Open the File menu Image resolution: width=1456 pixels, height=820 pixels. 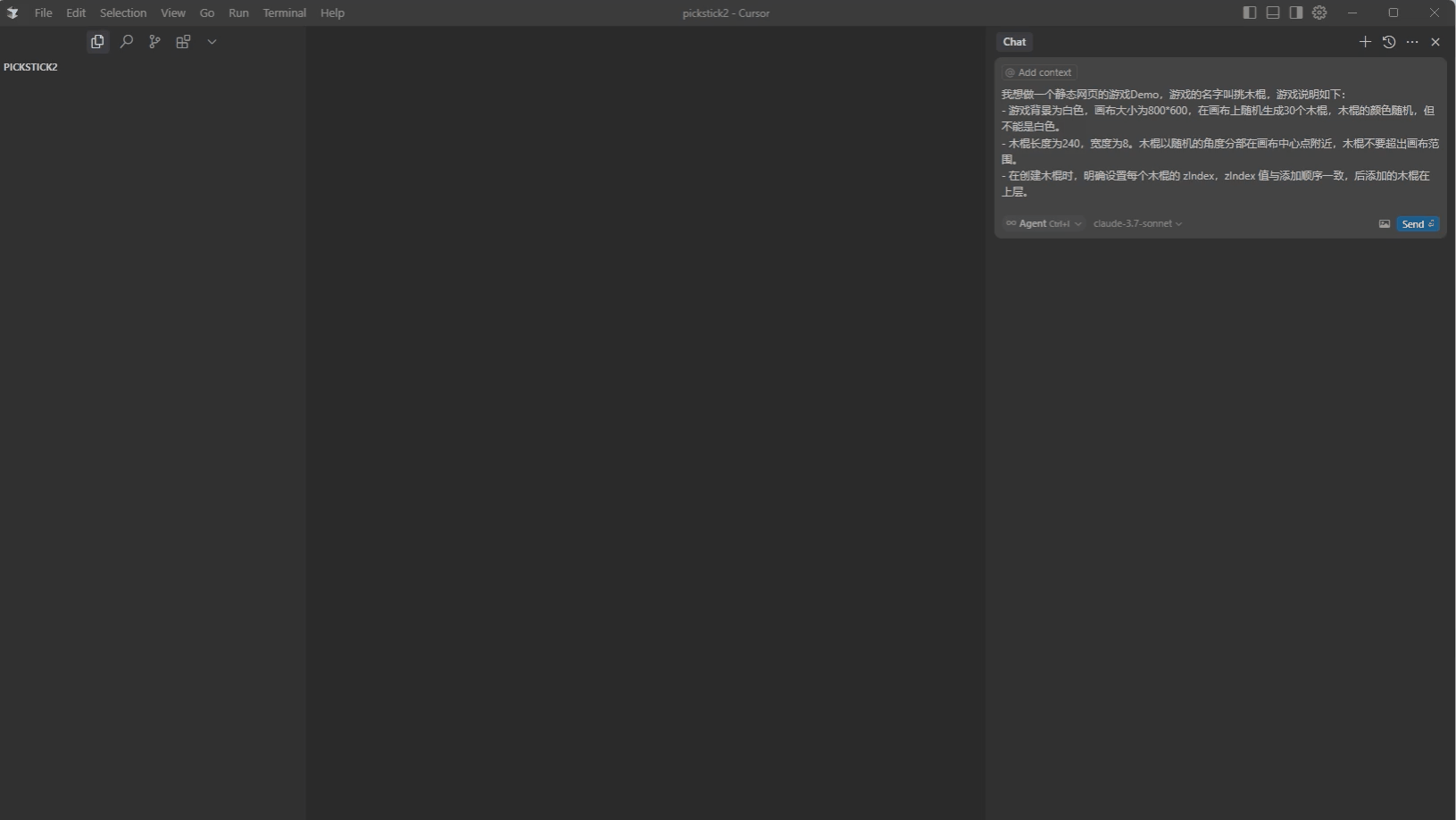pos(43,13)
